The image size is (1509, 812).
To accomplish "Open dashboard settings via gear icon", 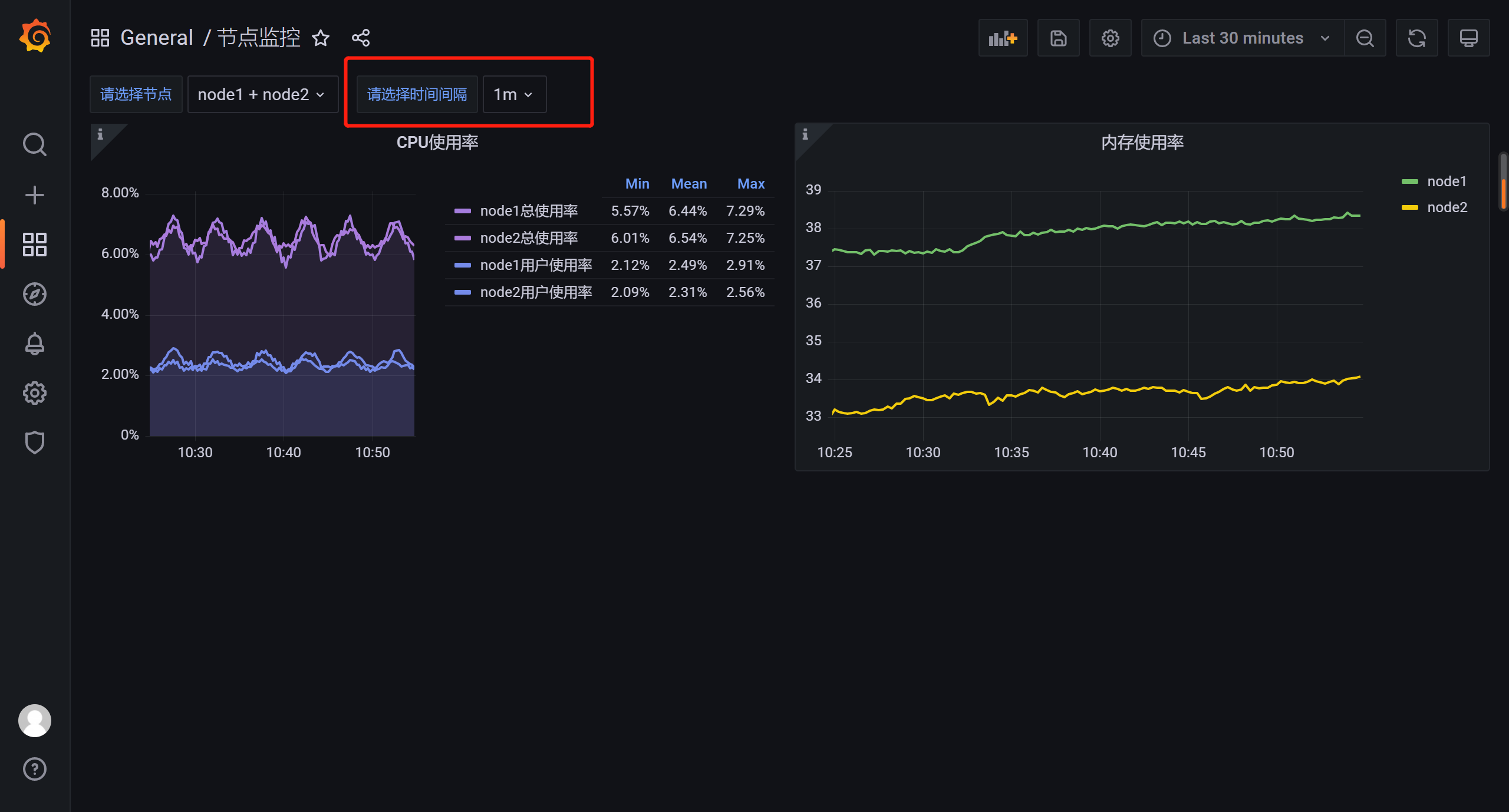I will 1111,38.
